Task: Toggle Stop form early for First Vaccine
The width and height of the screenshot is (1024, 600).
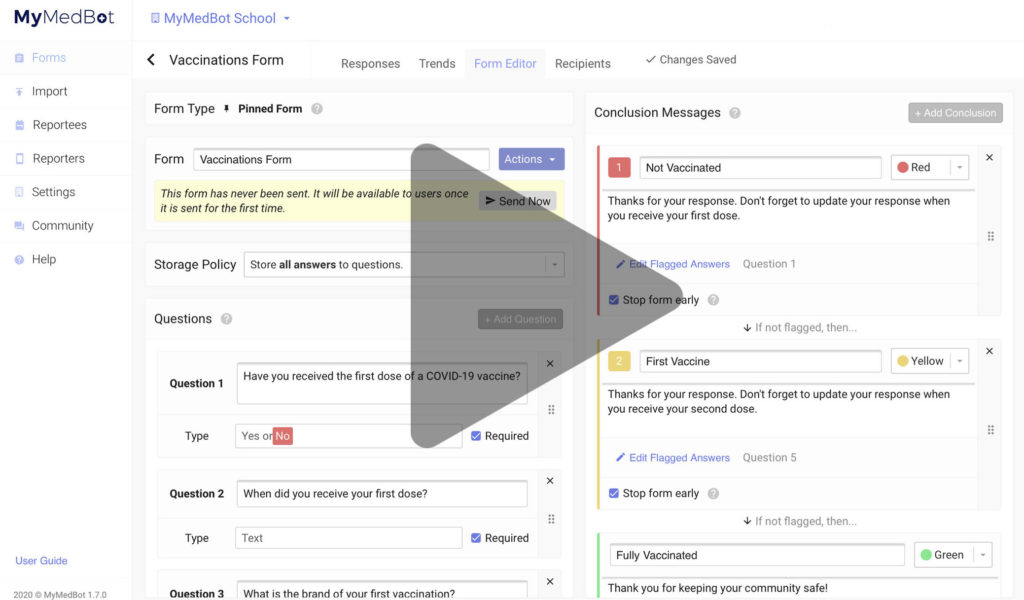Action: tap(614, 494)
